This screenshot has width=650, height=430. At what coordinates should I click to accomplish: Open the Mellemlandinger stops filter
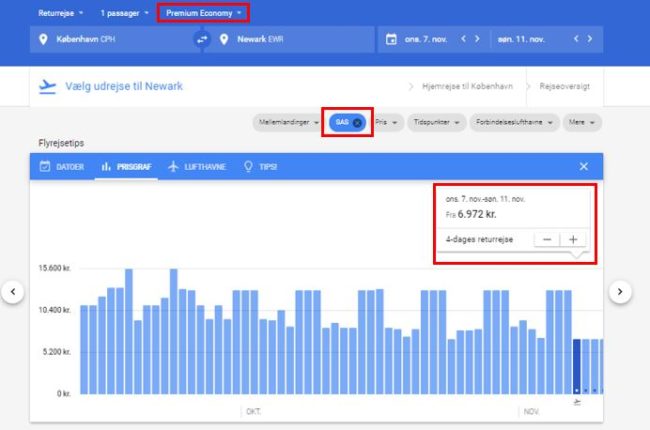tap(288, 122)
